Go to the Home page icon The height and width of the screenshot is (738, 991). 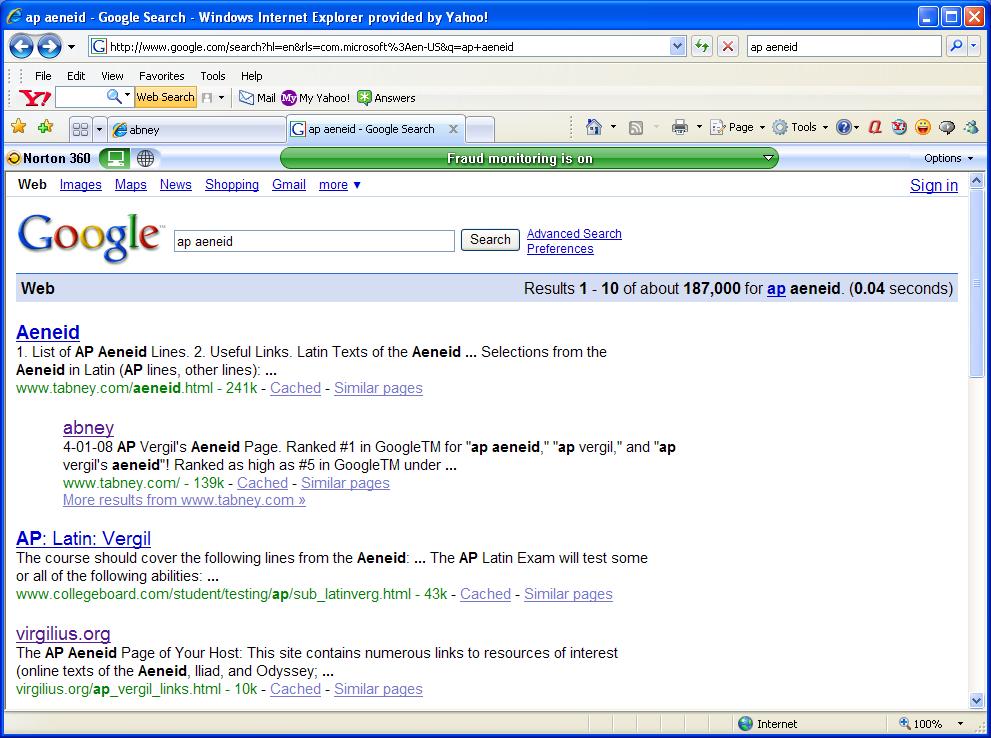click(x=593, y=128)
